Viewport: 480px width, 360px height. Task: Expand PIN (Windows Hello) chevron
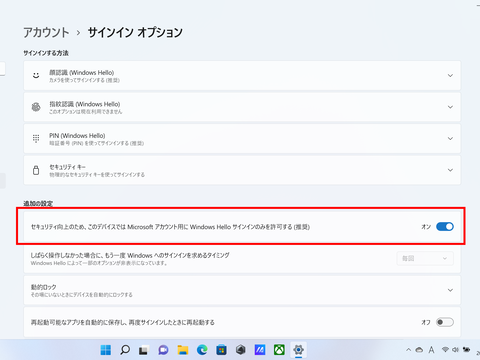[450, 138]
